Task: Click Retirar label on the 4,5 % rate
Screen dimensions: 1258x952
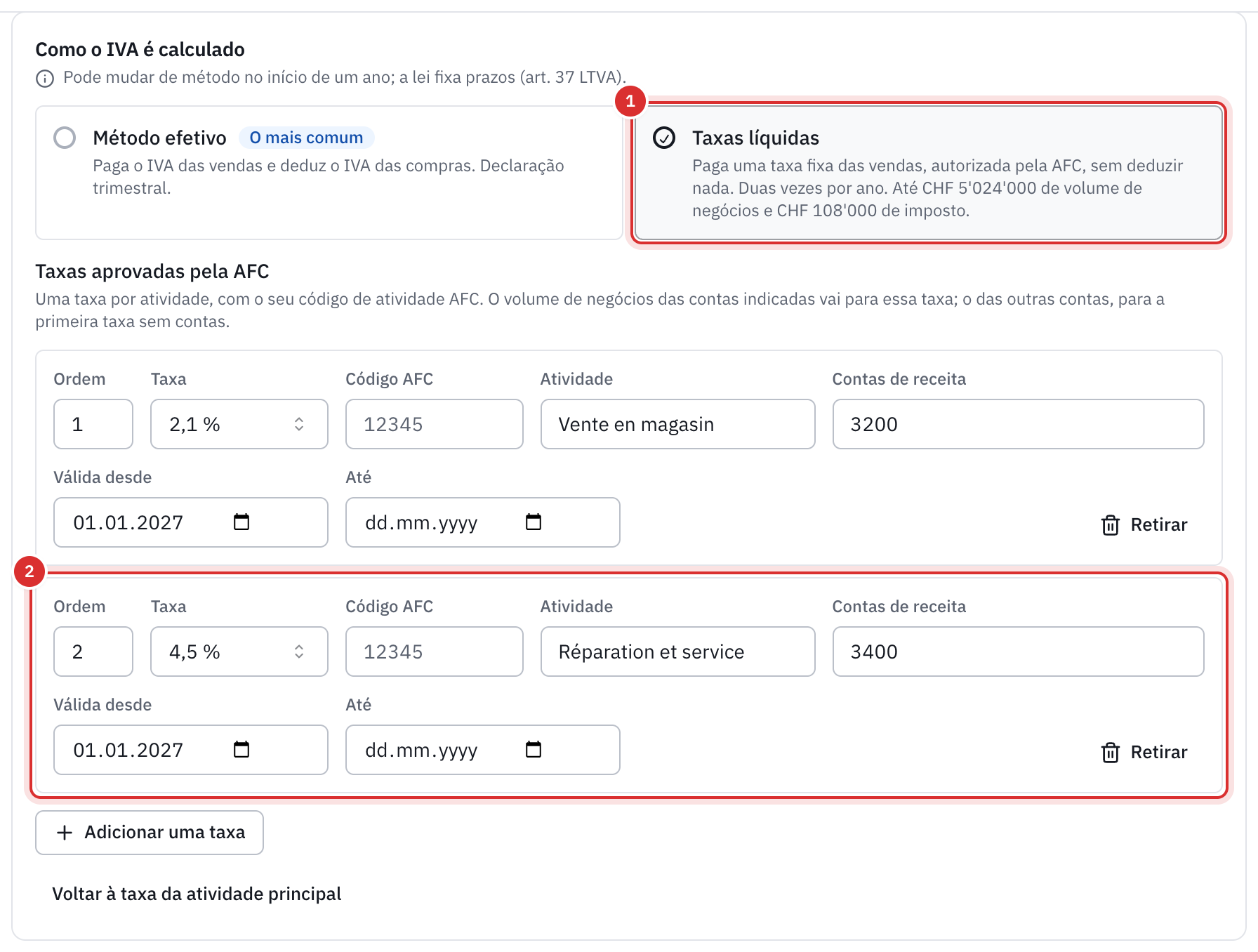Action: [x=1159, y=753]
